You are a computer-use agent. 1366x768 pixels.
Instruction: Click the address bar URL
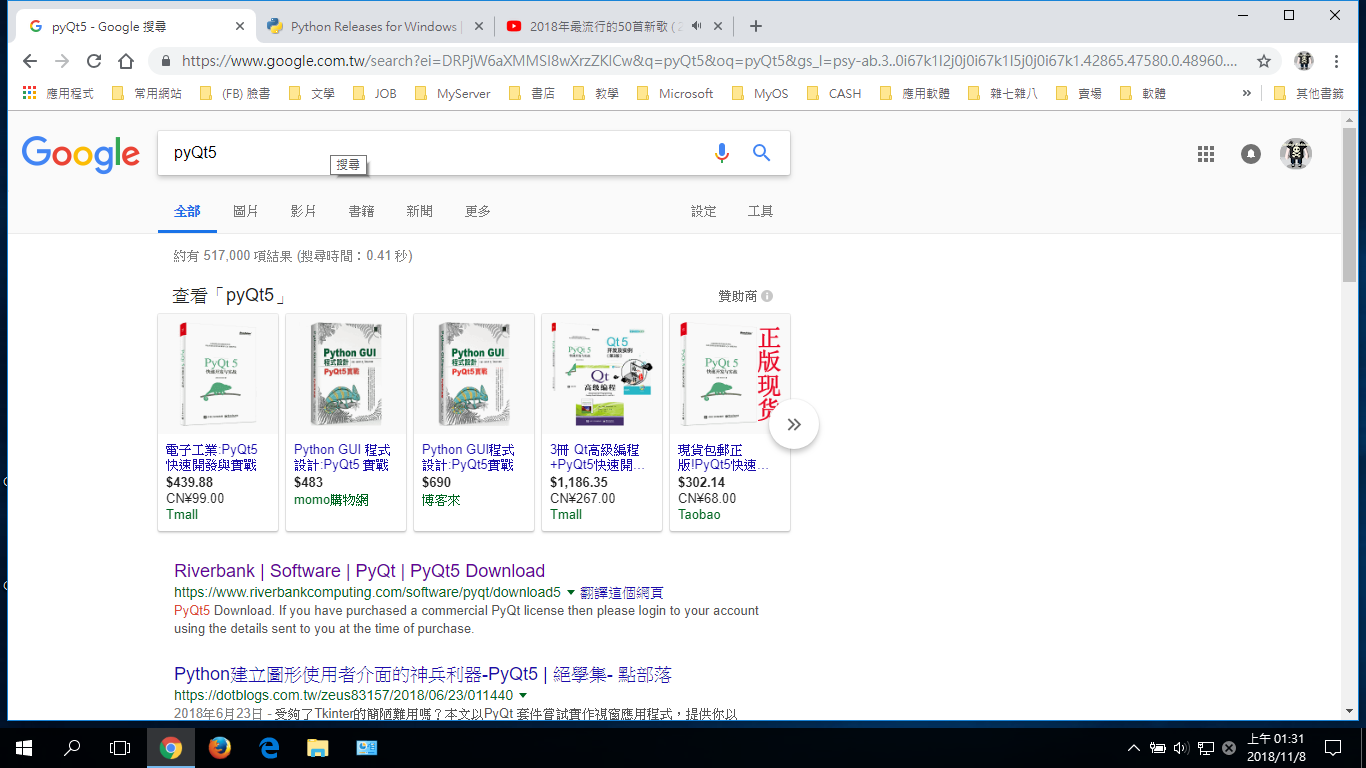click(709, 61)
